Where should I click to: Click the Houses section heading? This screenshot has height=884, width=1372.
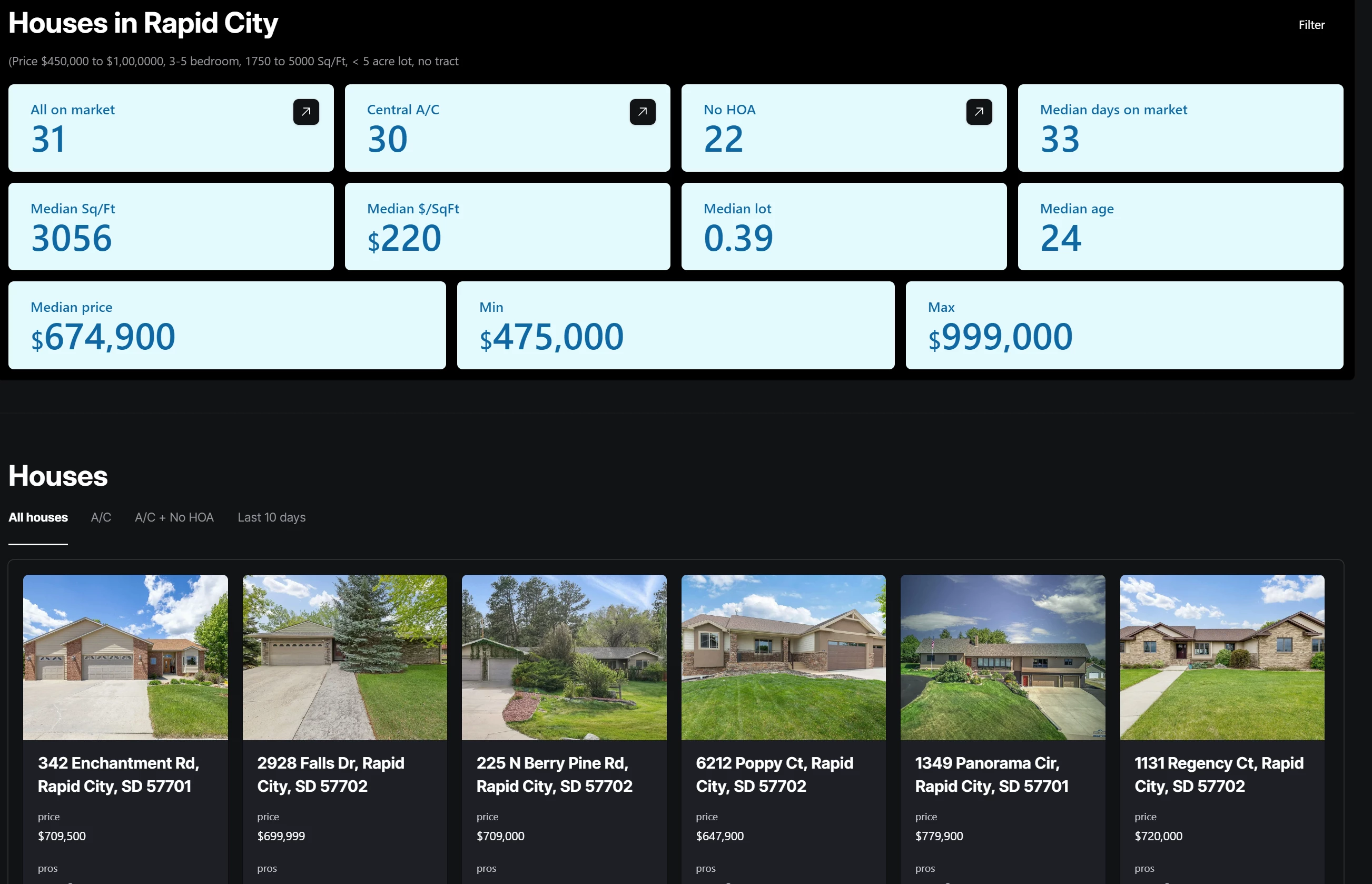coord(58,476)
